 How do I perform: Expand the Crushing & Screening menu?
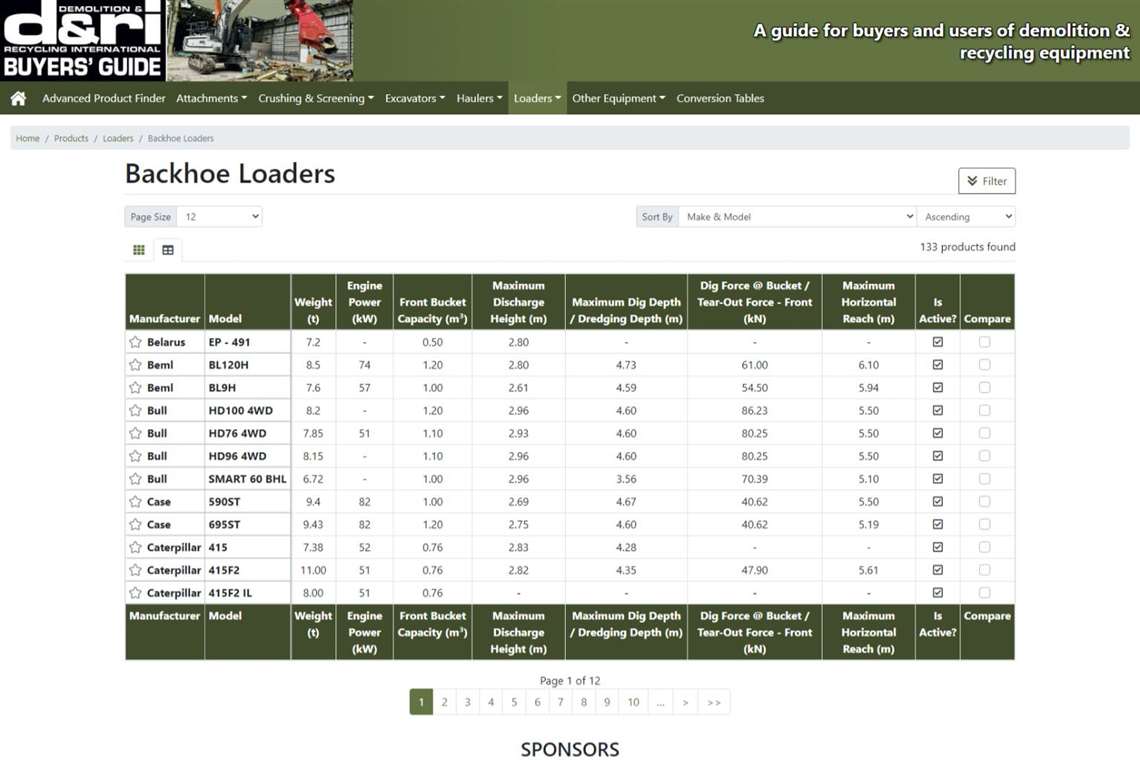pos(316,98)
